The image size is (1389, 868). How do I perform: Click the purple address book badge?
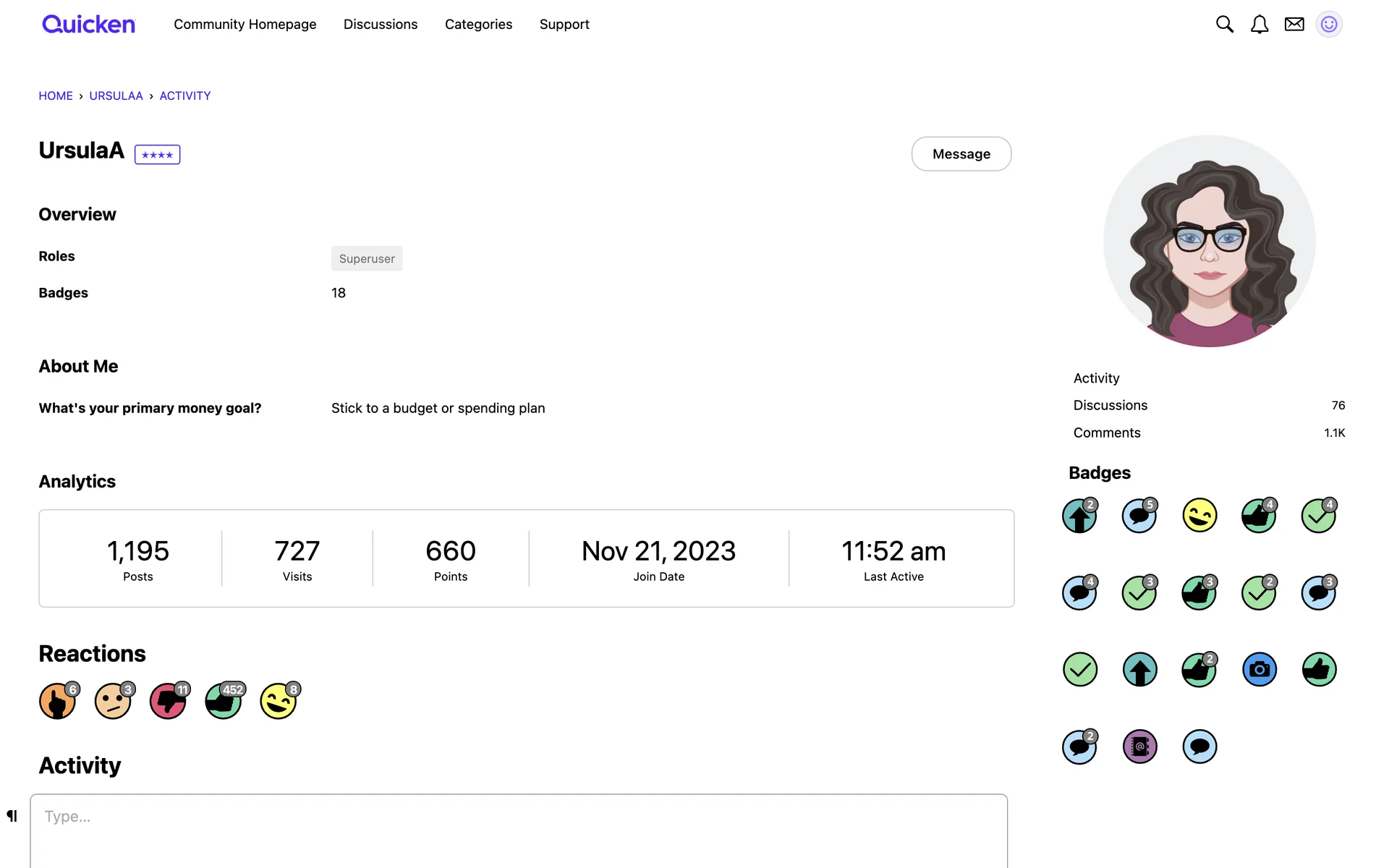pyautogui.click(x=1139, y=746)
